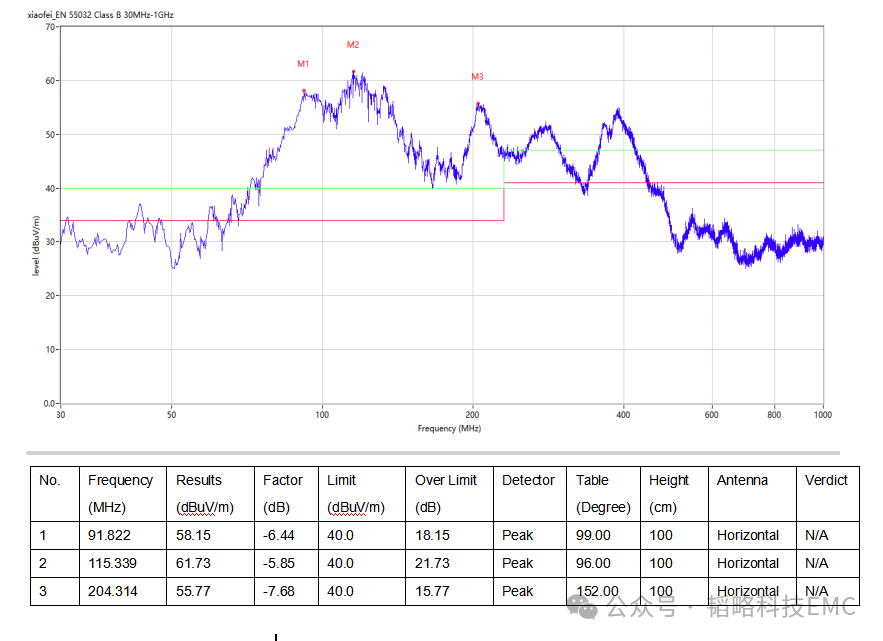Screen dimensions: 883x641
Task: Select the Frequency column header in table
Action: tap(120, 480)
